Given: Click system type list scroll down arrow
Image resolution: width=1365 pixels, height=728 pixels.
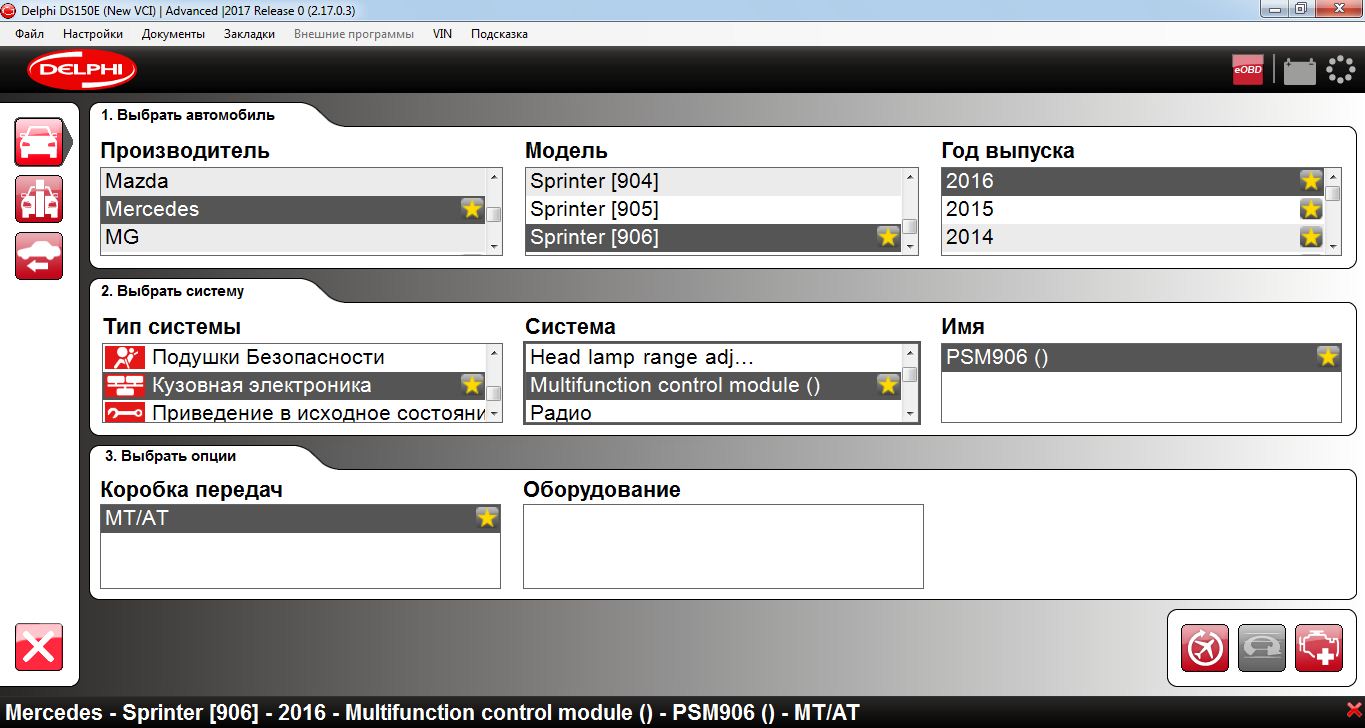Looking at the screenshot, I should click(494, 413).
